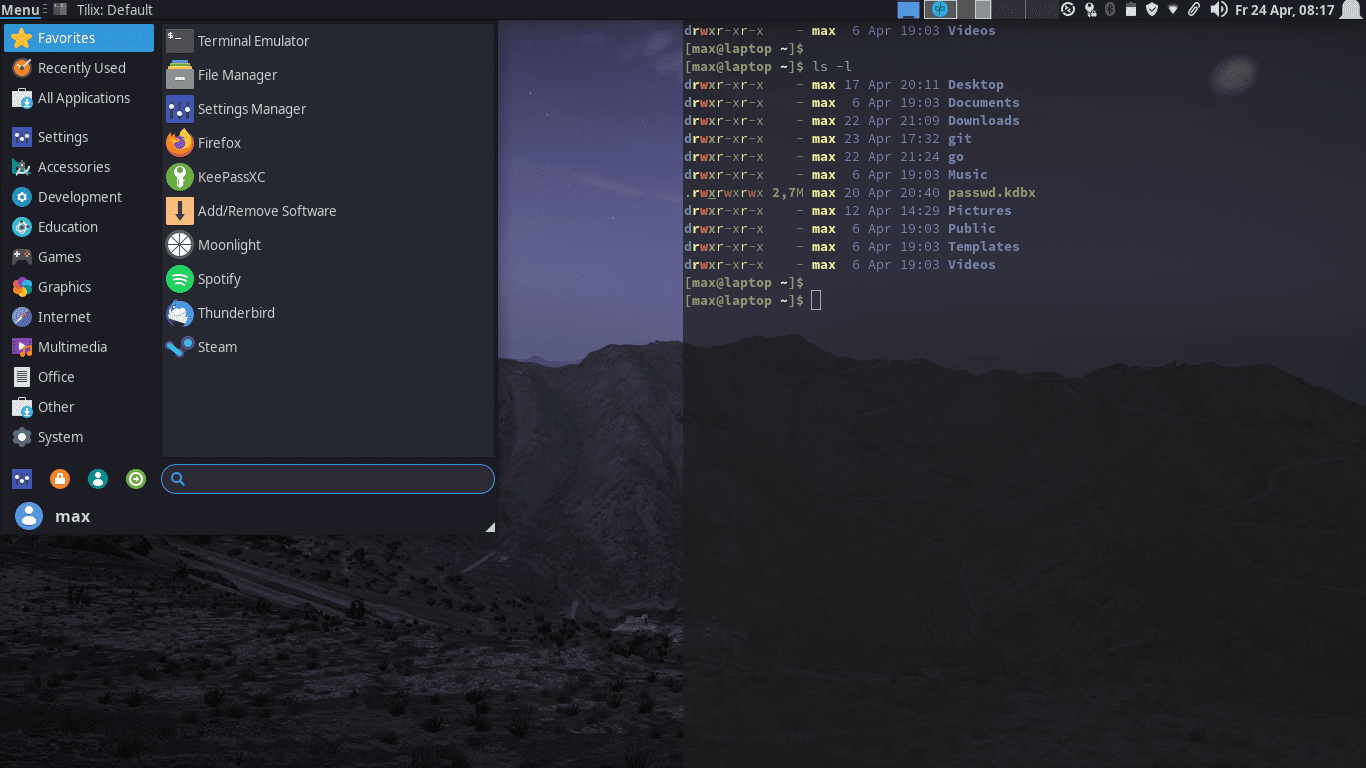The height and width of the screenshot is (768, 1366).
Task: Click the Templates entry in the terminal
Action: (x=984, y=247)
